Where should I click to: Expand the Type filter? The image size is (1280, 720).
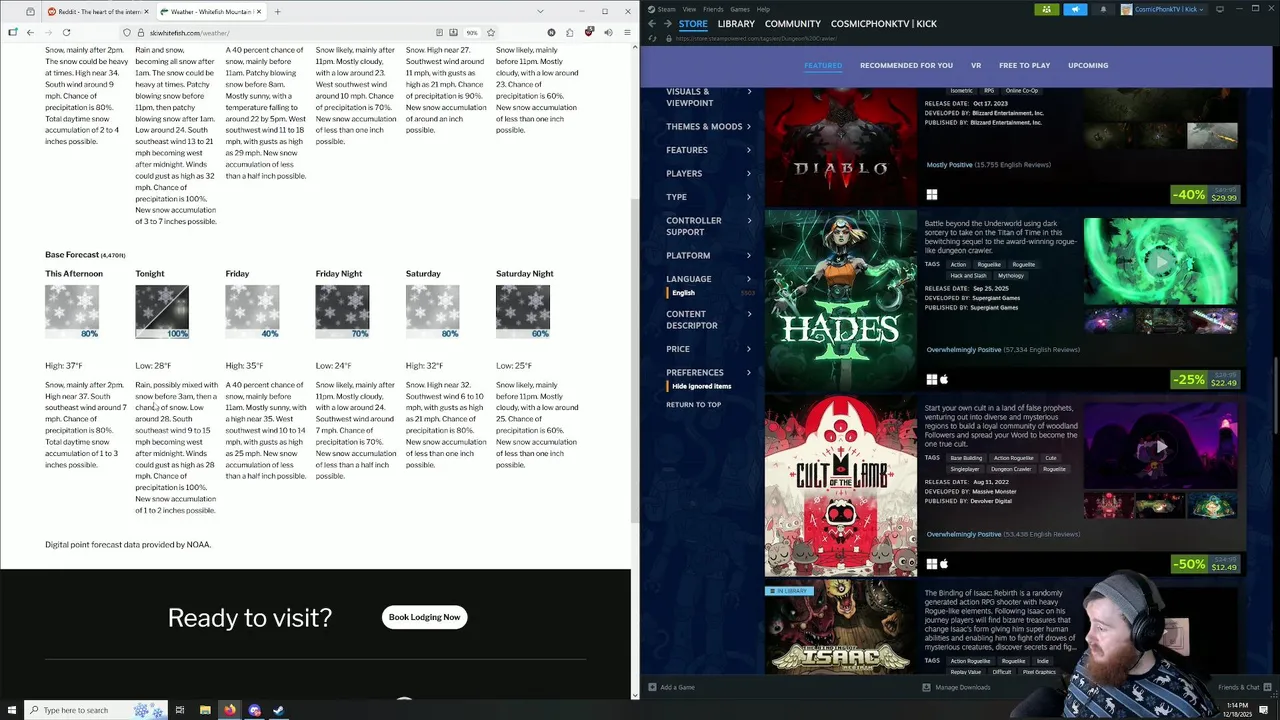[x=709, y=197]
